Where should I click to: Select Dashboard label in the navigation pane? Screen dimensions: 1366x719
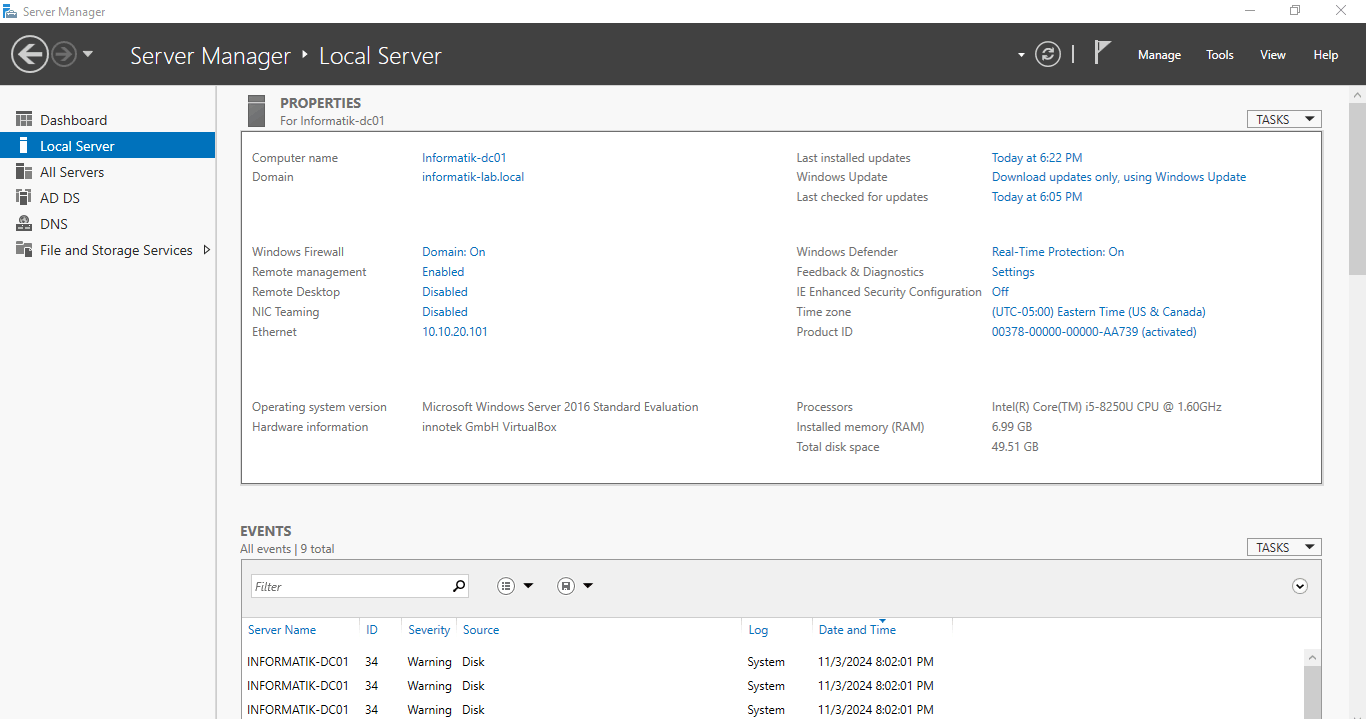(x=73, y=120)
